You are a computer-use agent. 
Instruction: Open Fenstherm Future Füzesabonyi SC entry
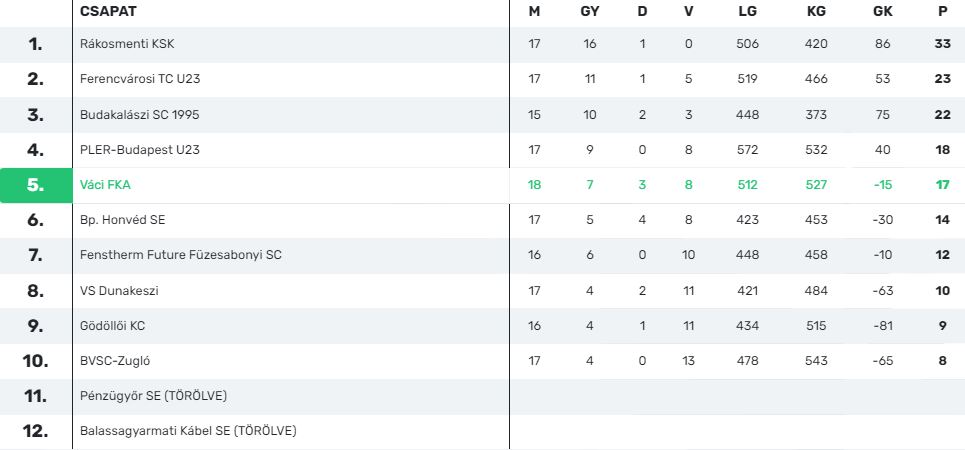pyautogui.click(x=180, y=255)
